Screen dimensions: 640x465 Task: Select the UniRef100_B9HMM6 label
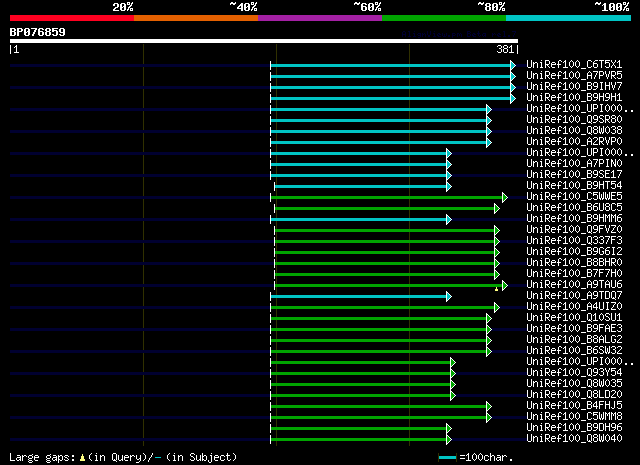(574, 219)
